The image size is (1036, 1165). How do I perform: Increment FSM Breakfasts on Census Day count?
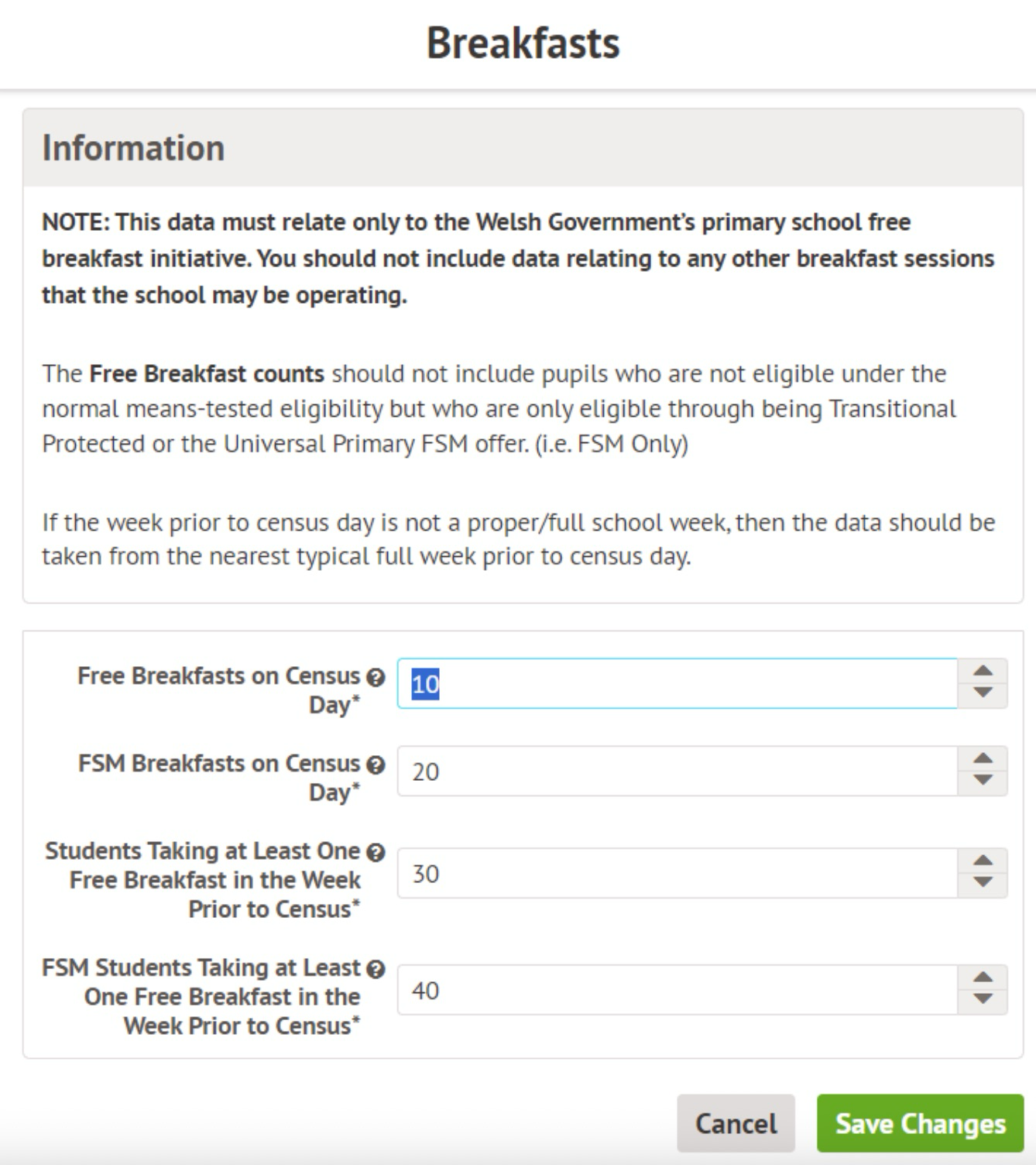(983, 758)
